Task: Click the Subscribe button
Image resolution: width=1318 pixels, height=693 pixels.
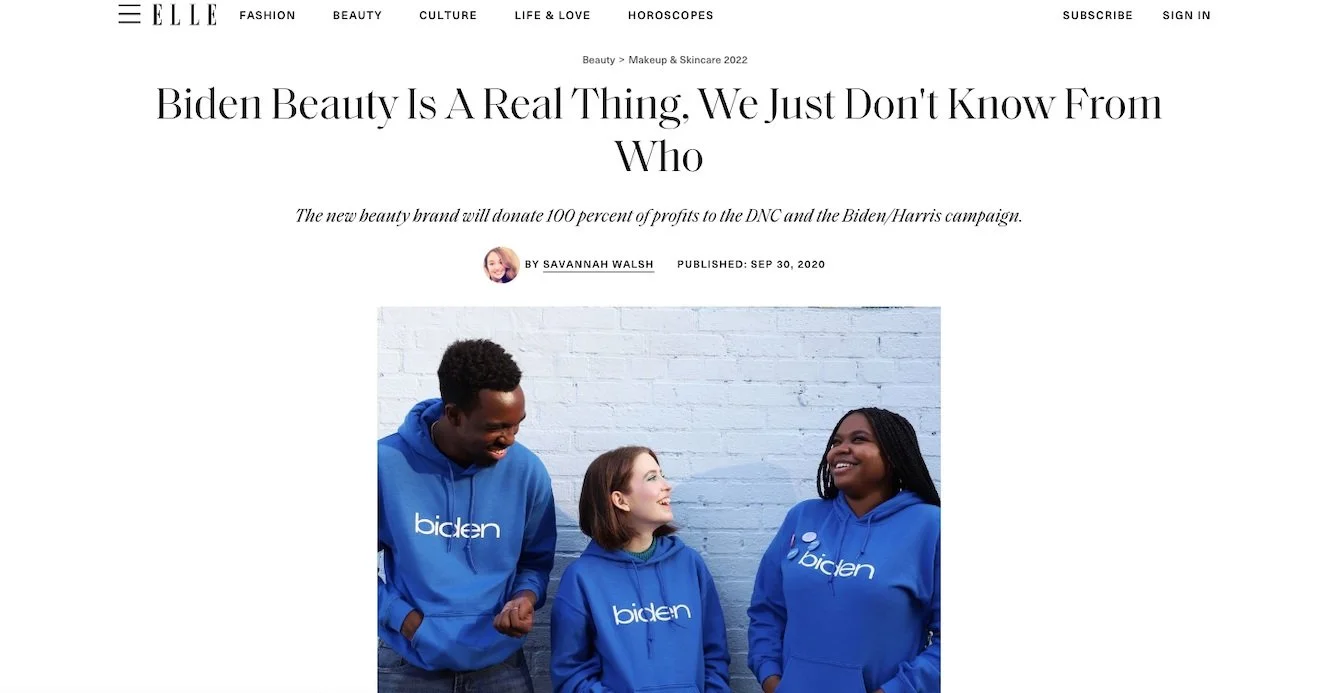Action: click(1097, 15)
